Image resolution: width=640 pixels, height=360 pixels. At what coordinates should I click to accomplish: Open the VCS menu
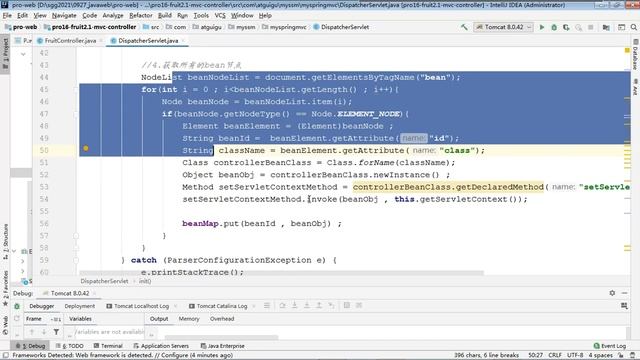tap(220, 16)
